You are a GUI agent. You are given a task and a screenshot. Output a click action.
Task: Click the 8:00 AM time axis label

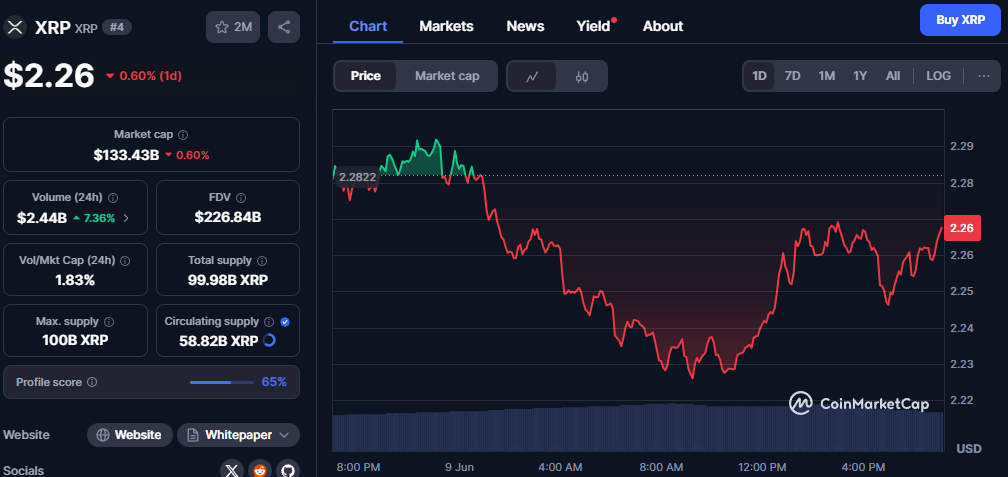pos(660,467)
